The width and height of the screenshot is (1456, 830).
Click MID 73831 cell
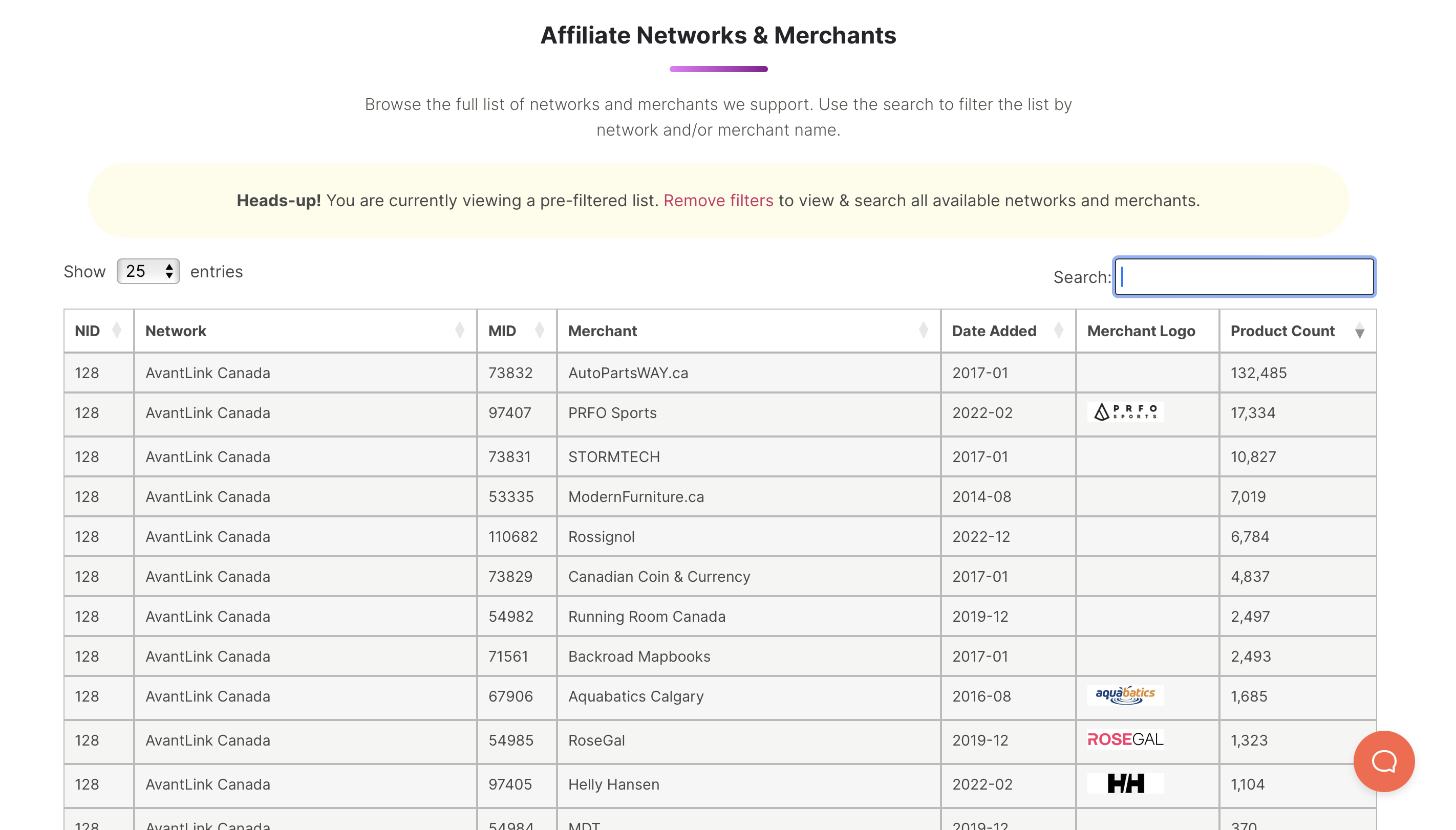[516, 456]
